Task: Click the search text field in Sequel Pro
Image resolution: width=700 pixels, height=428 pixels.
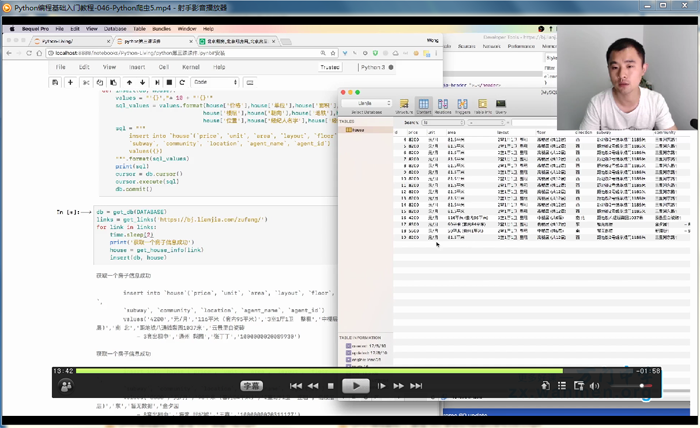Action: 534,122
